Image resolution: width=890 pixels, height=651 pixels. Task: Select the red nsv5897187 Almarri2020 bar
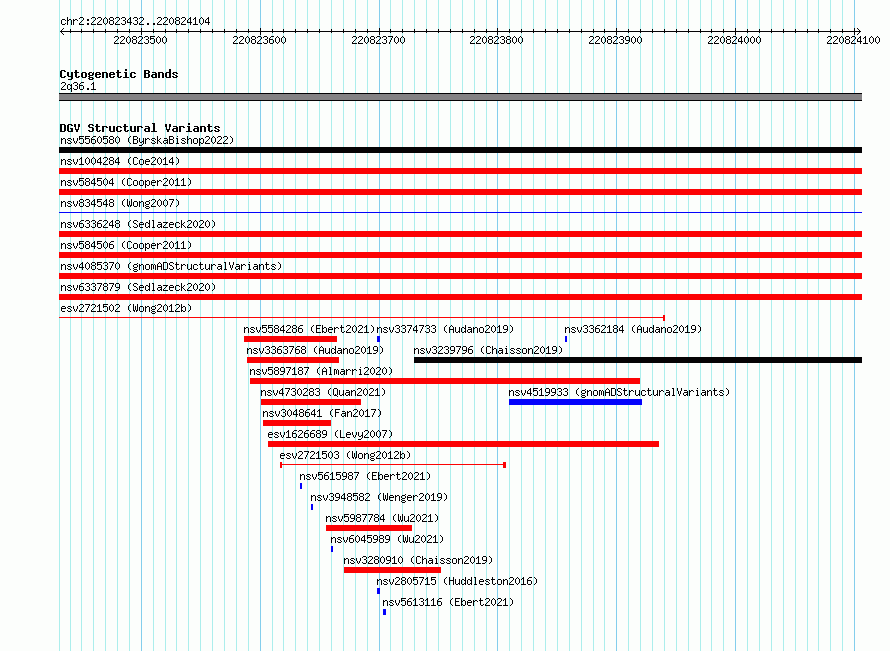(x=445, y=381)
